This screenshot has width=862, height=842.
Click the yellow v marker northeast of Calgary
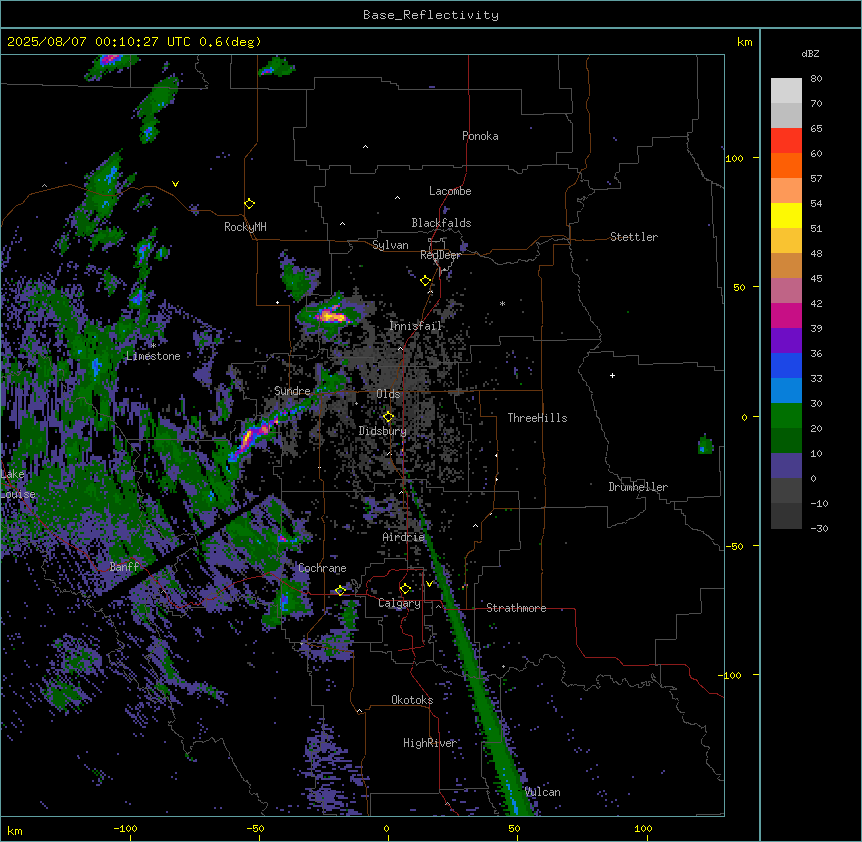(x=429, y=584)
